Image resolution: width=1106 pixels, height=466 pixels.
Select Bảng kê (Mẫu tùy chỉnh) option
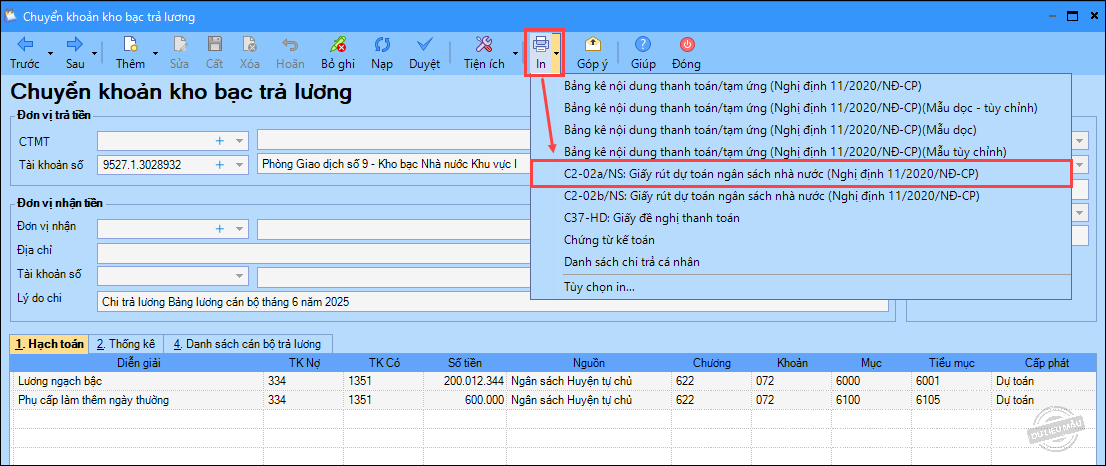tap(785, 152)
